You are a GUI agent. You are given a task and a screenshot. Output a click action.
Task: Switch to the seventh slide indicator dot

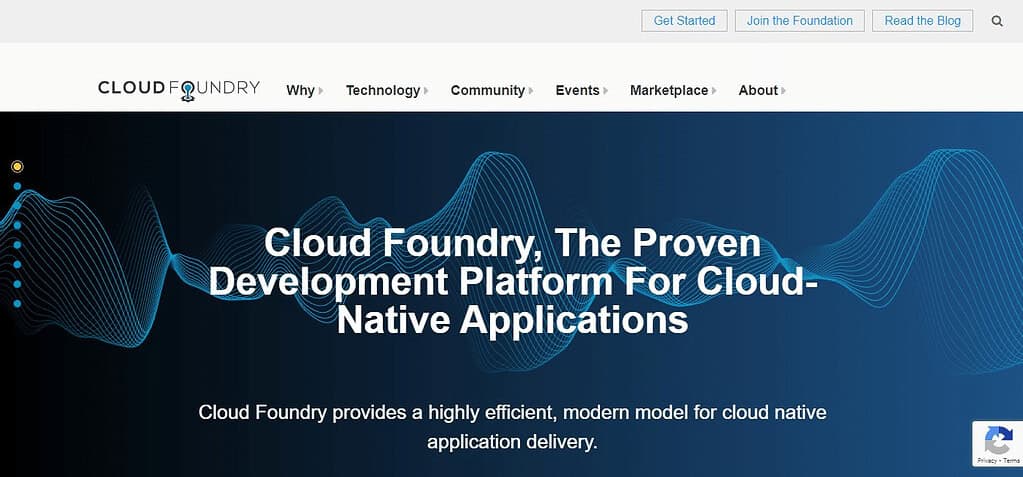click(18, 284)
